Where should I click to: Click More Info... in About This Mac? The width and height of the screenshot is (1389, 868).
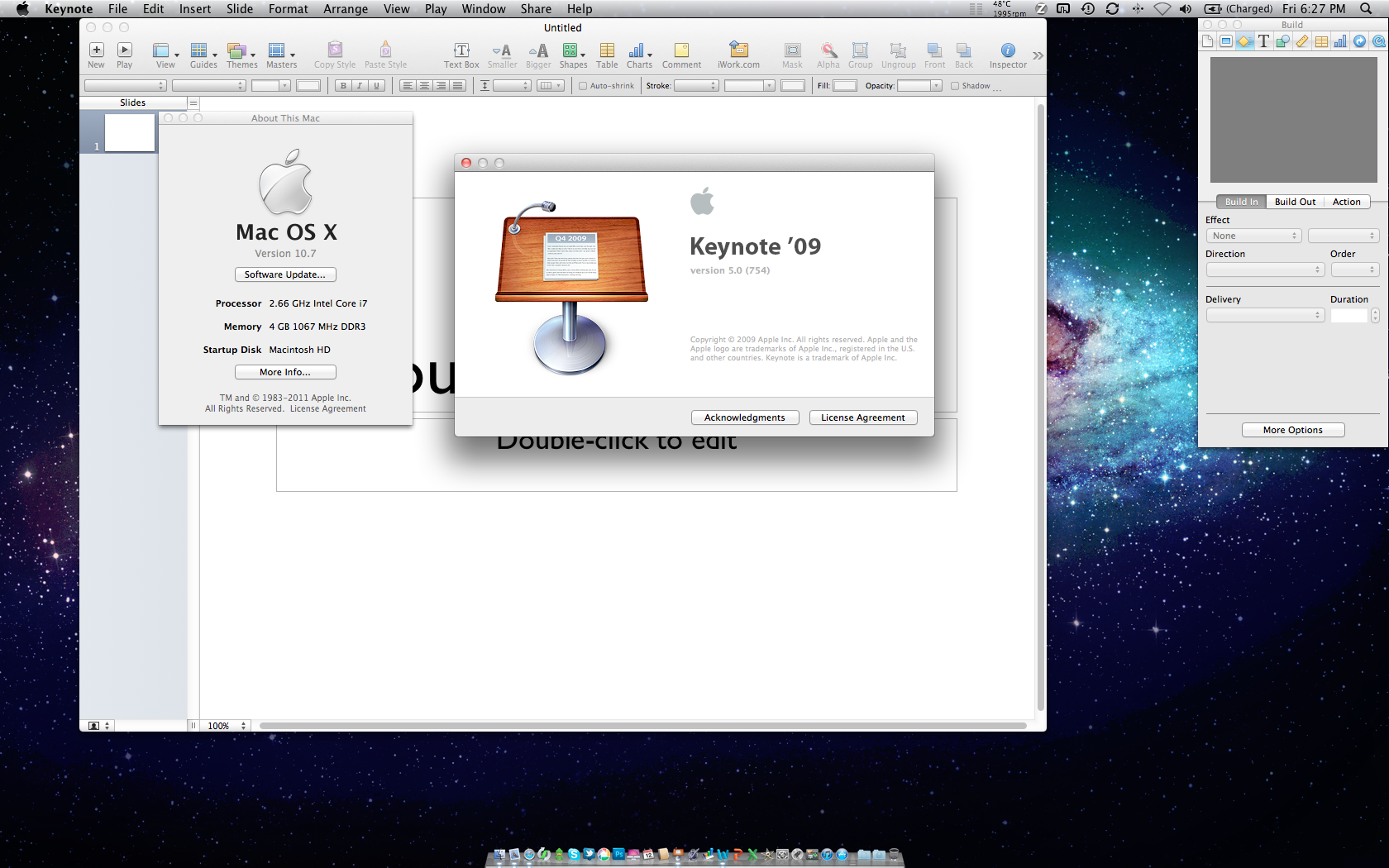[x=285, y=372]
